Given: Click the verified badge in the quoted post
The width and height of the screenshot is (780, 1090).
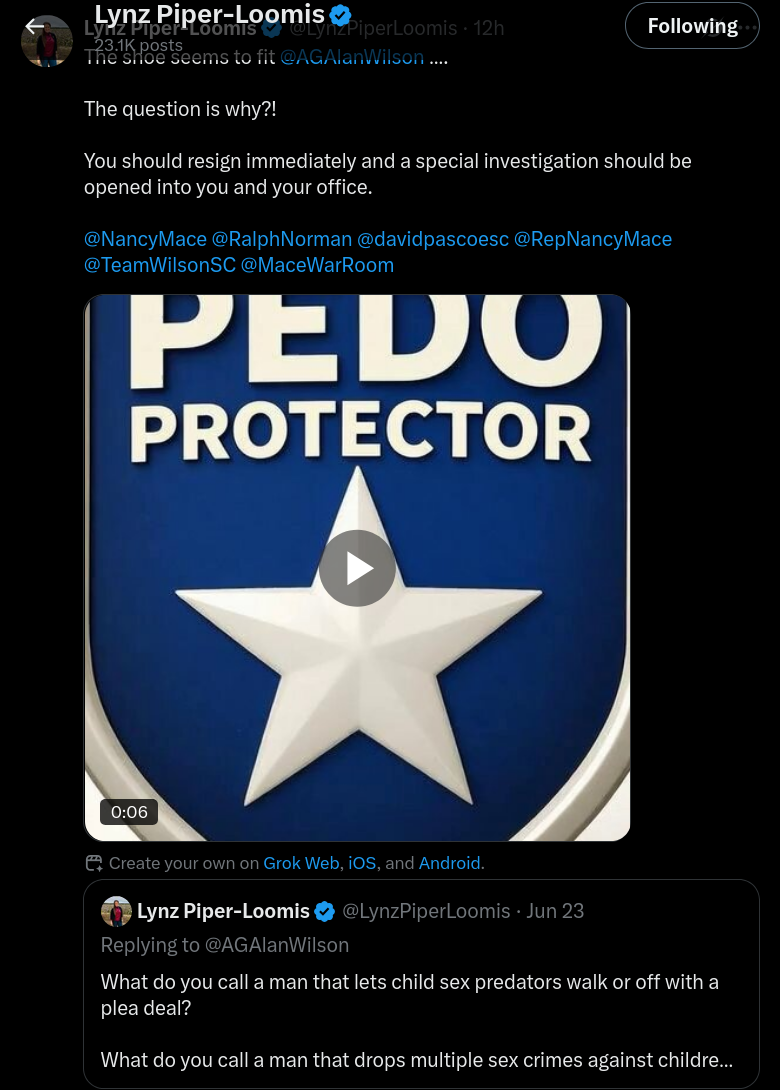Looking at the screenshot, I should pyautogui.click(x=325, y=911).
